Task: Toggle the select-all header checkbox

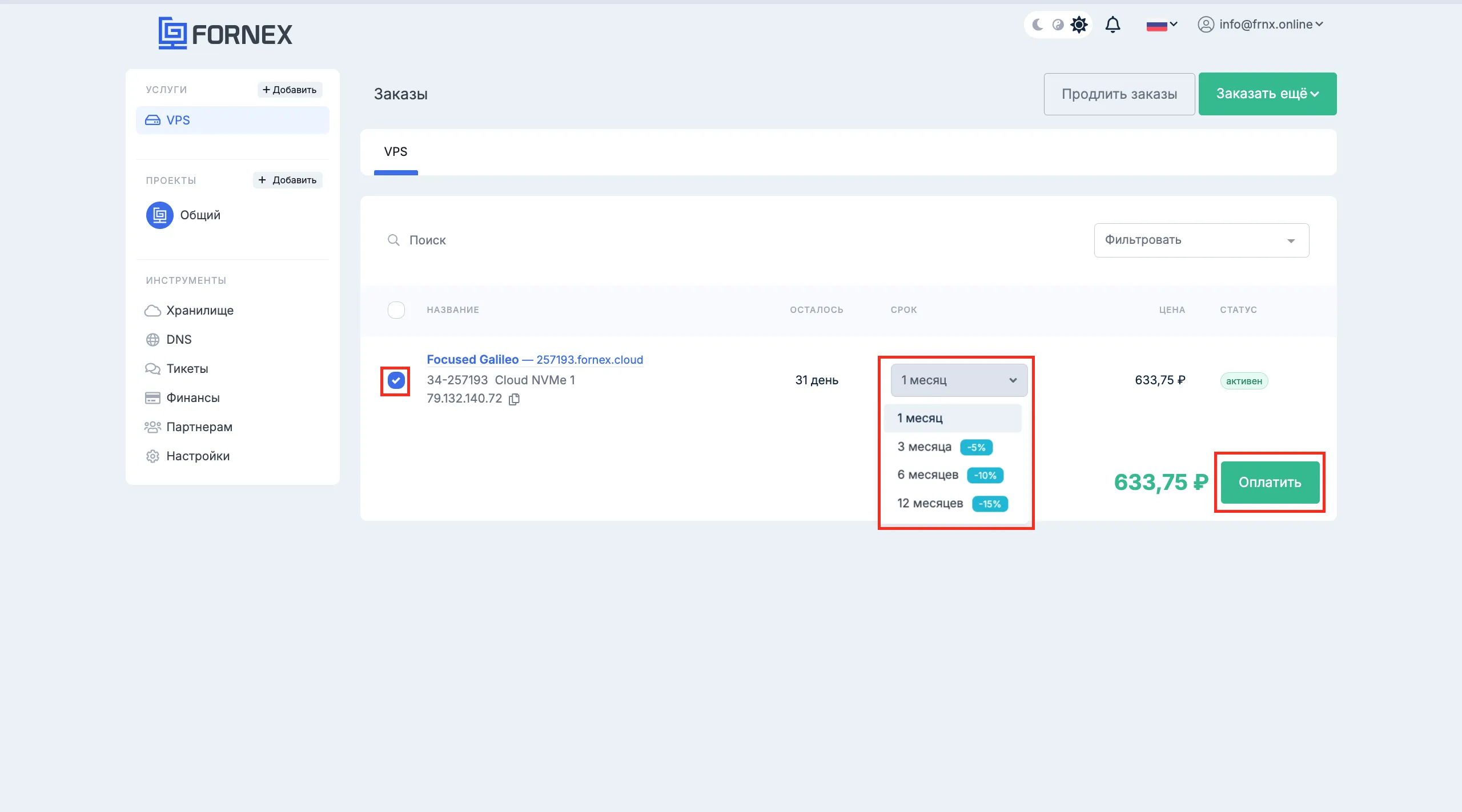Action: coord(396,309)
